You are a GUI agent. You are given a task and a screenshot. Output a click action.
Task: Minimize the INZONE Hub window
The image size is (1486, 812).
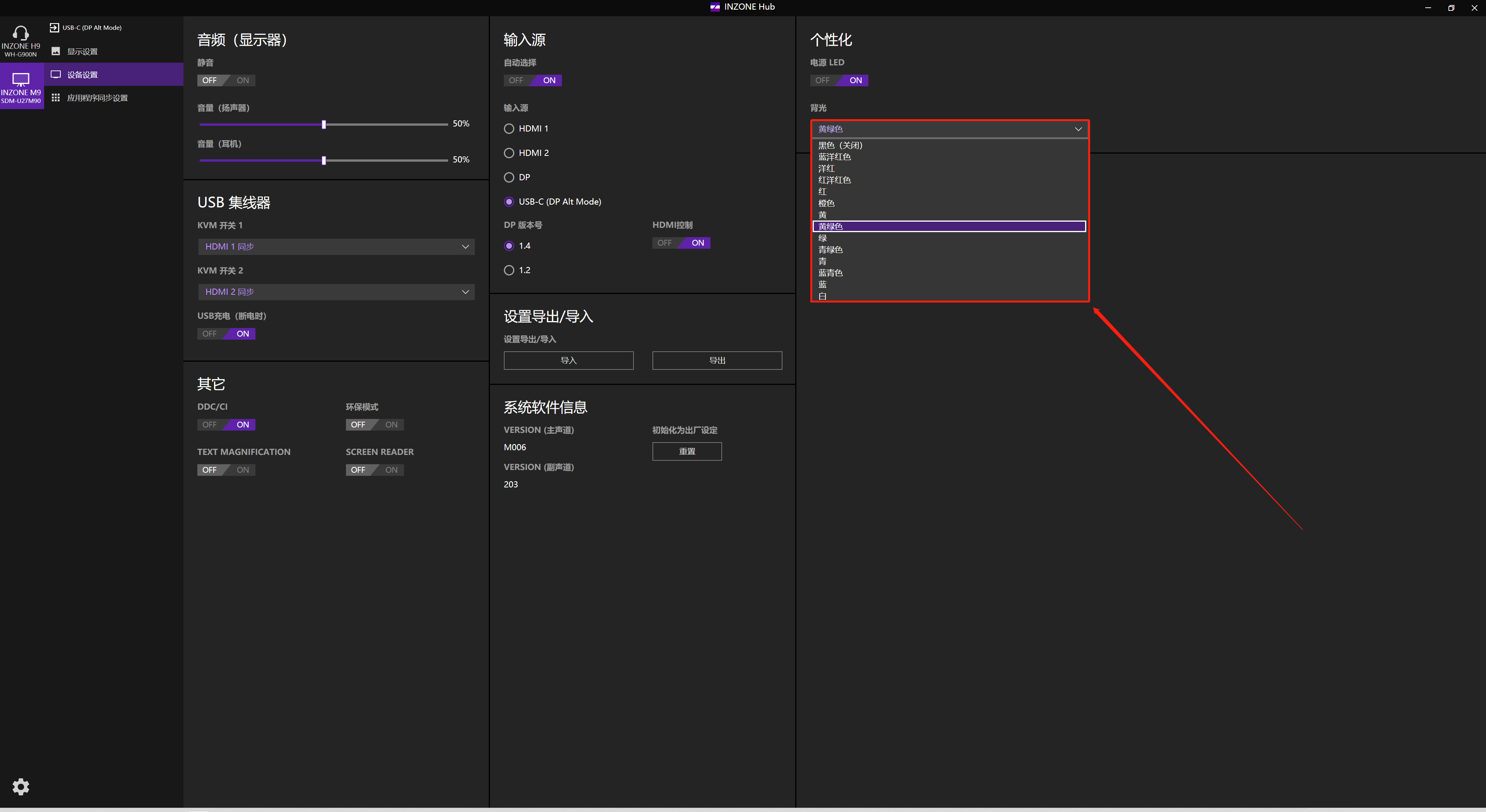[1428, 7]
